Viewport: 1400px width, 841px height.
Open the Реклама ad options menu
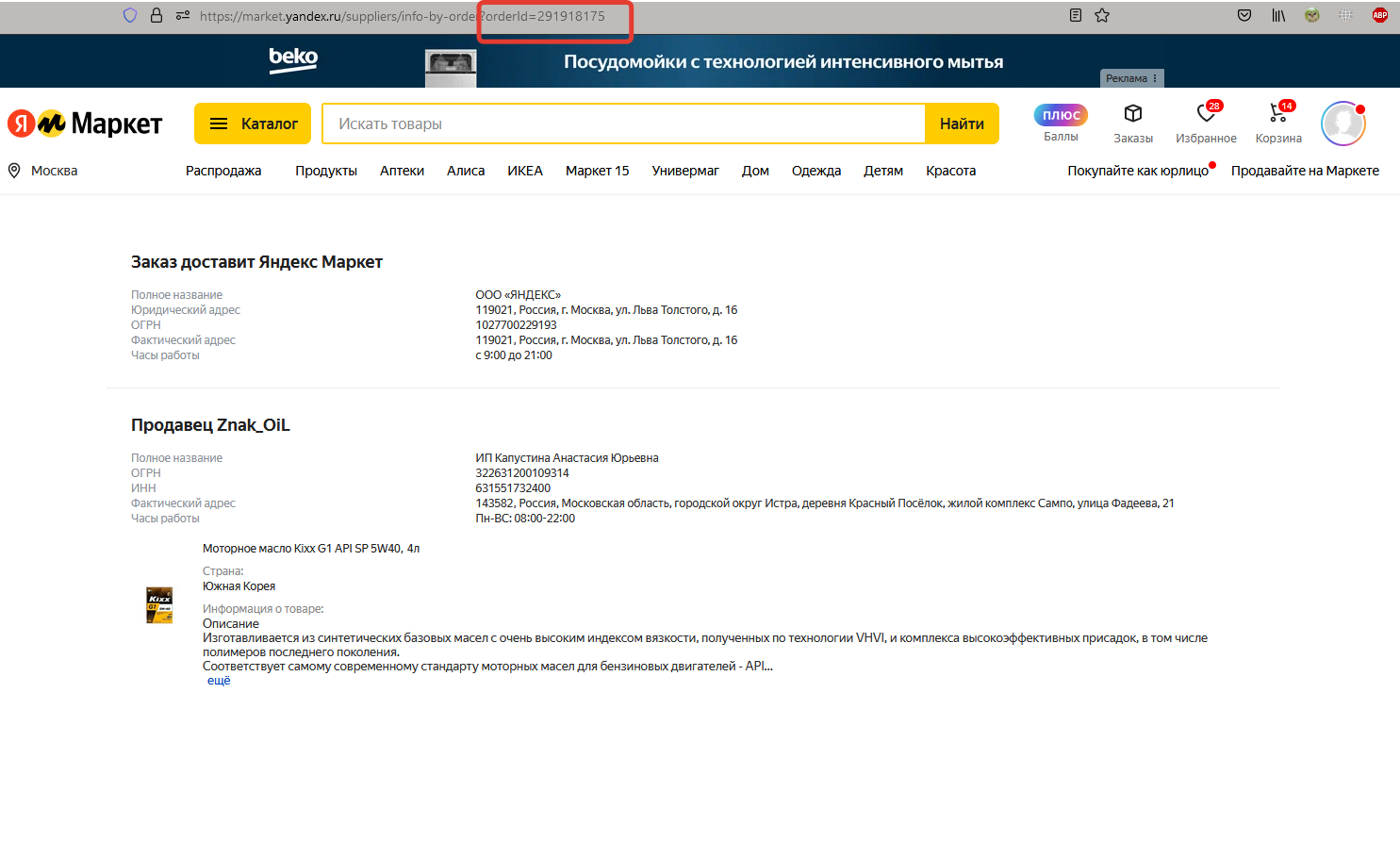point(1132,78)
